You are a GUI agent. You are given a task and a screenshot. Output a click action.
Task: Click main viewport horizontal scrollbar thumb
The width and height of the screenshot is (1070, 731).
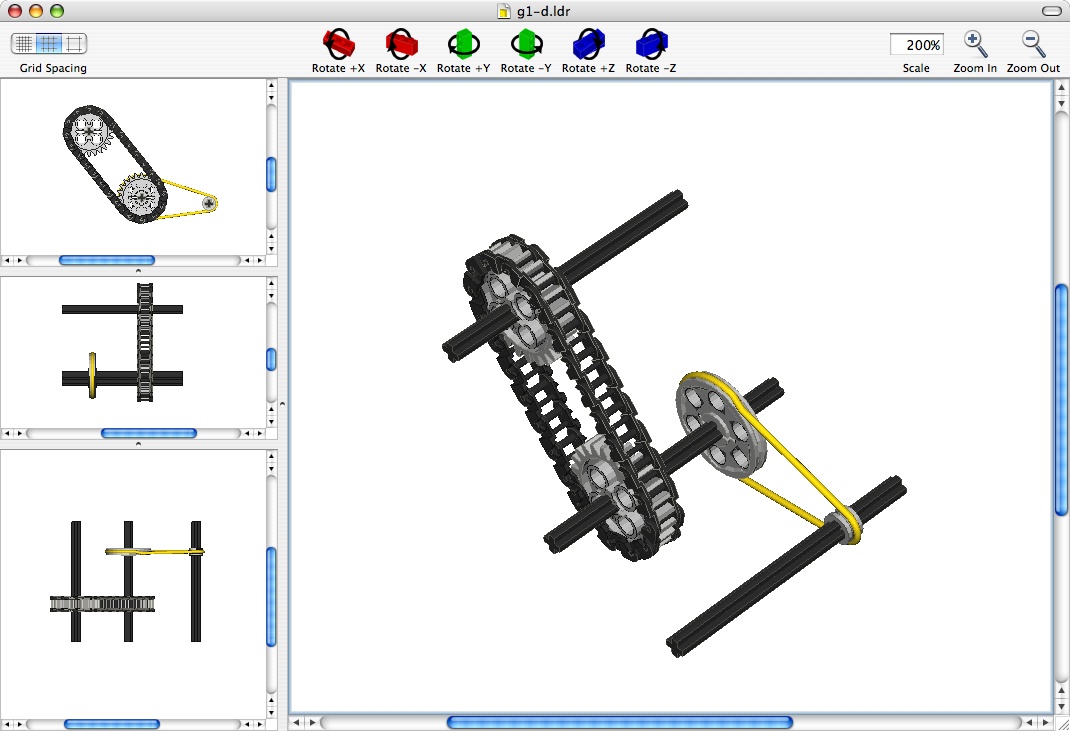click(620, 722)
